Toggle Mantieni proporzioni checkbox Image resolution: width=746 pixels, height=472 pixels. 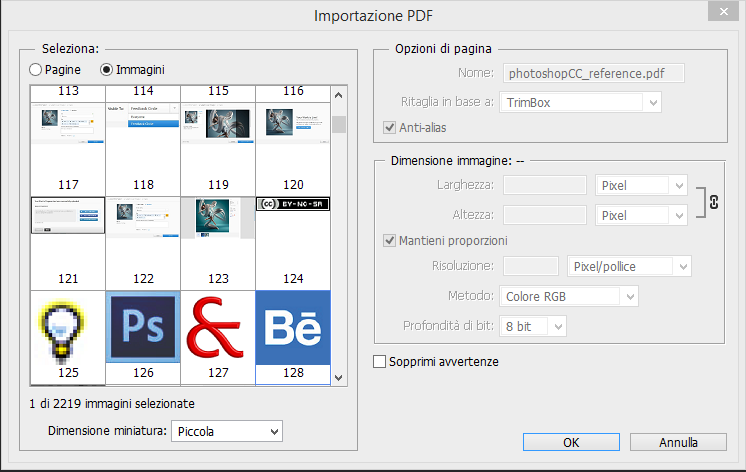pos(390,241)
